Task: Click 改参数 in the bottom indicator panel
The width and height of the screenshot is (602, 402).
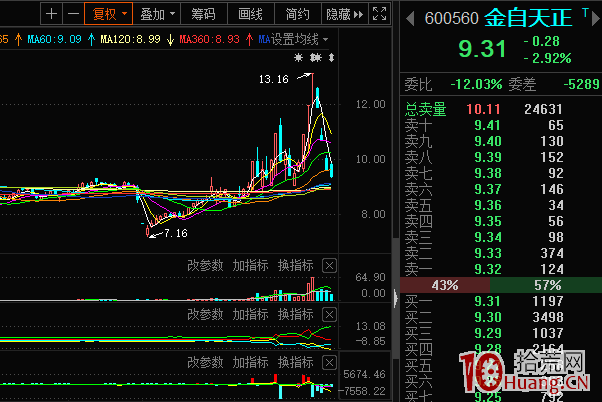Action: (x=205, y=362)
